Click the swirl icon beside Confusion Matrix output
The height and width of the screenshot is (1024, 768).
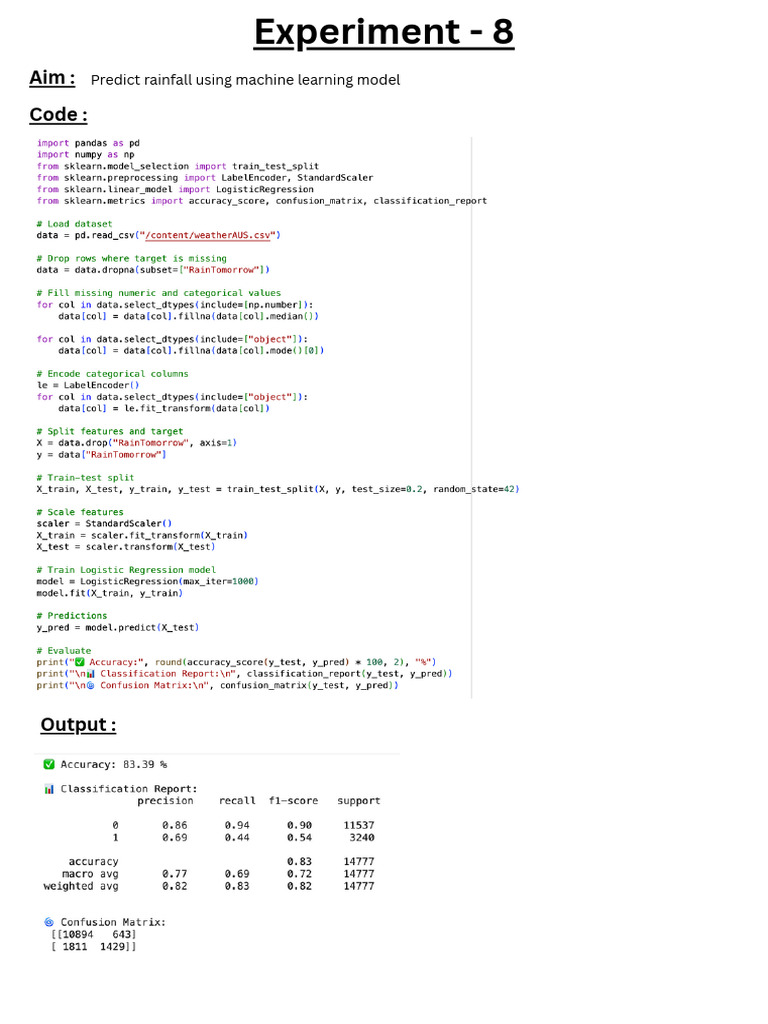click(x=49, y=922)
